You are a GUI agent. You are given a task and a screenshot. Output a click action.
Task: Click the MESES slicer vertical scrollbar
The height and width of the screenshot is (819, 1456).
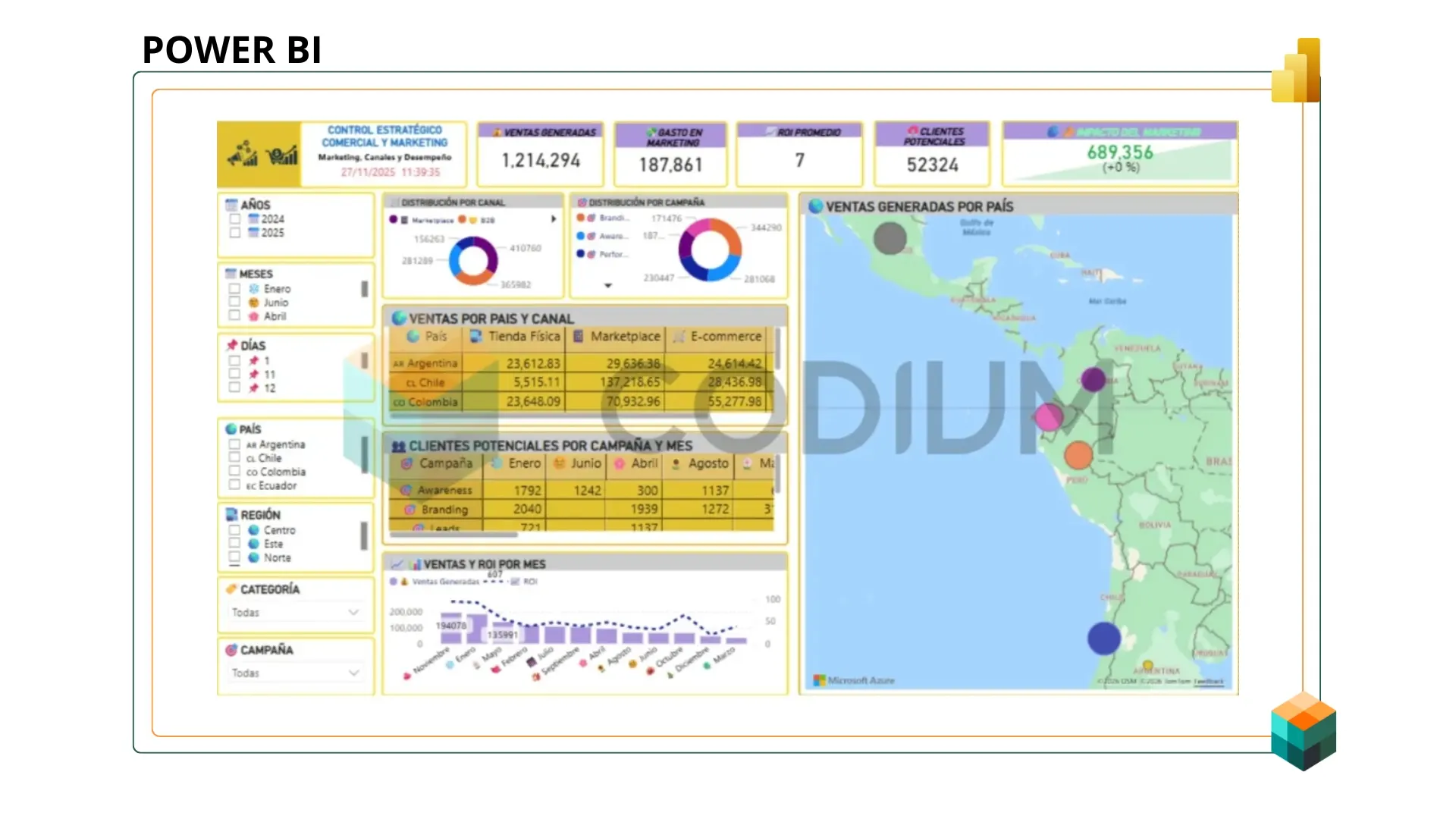[x=365, y=289]
